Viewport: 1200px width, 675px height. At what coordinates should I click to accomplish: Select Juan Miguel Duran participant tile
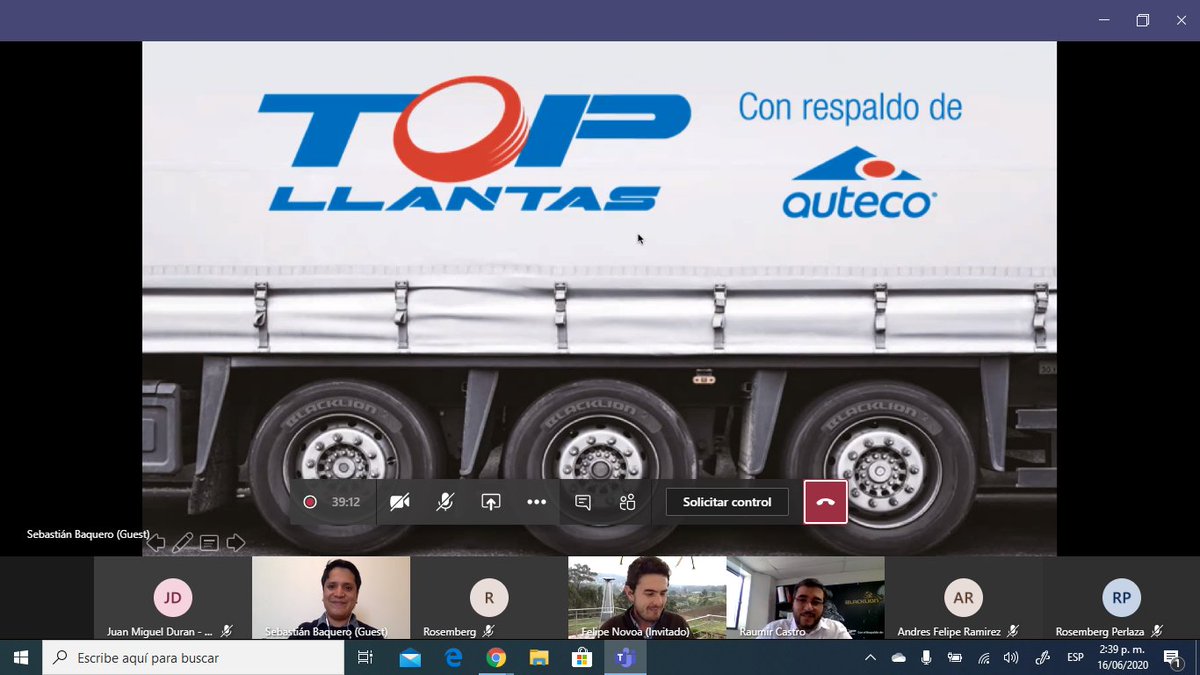click(x=173, y=598)
